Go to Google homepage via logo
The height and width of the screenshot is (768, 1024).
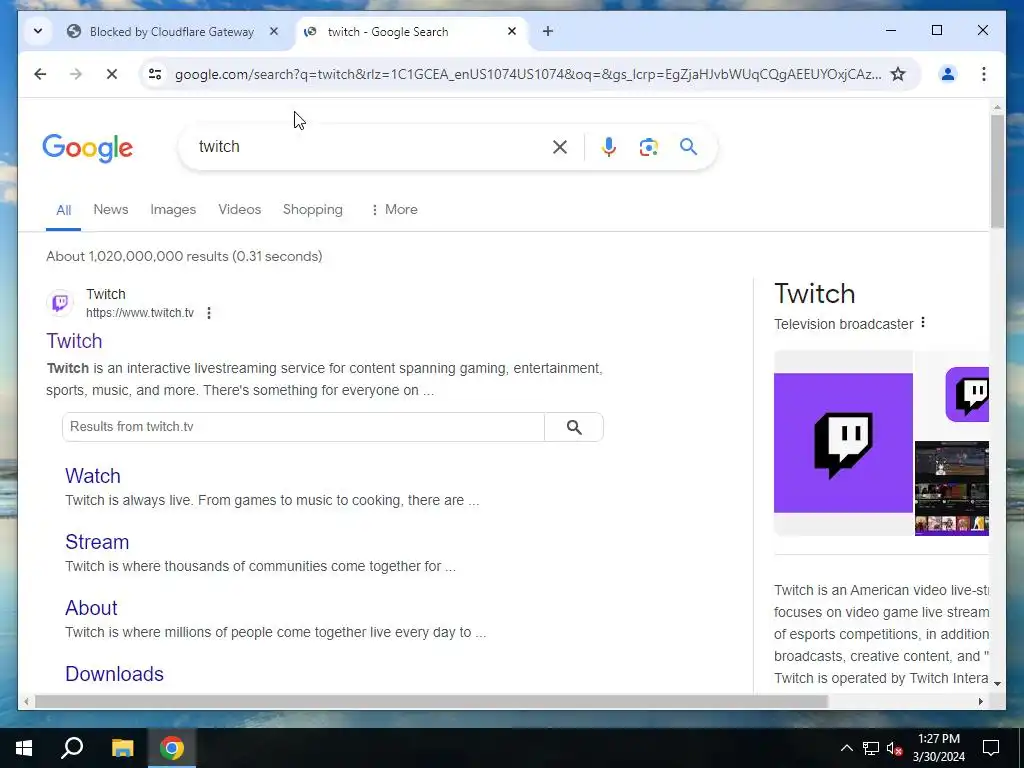pos(88,148)
